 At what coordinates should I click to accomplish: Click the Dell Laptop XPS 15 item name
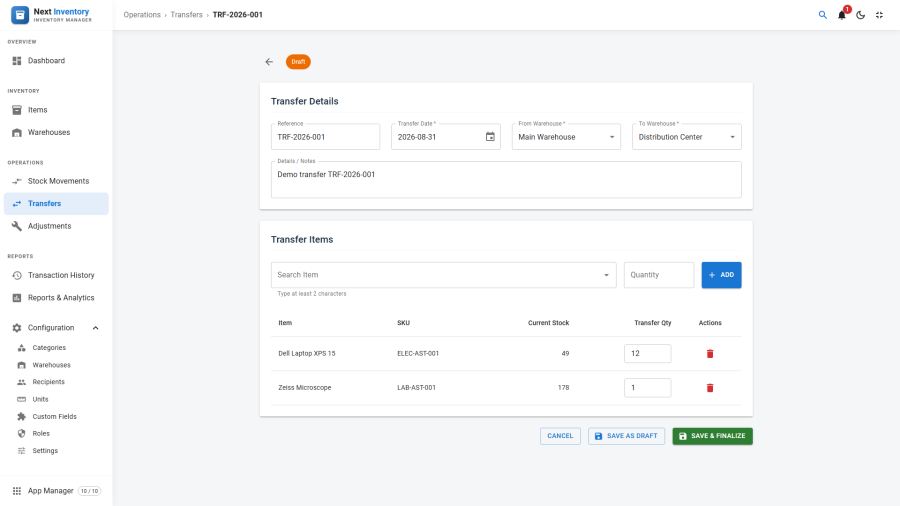307,353
